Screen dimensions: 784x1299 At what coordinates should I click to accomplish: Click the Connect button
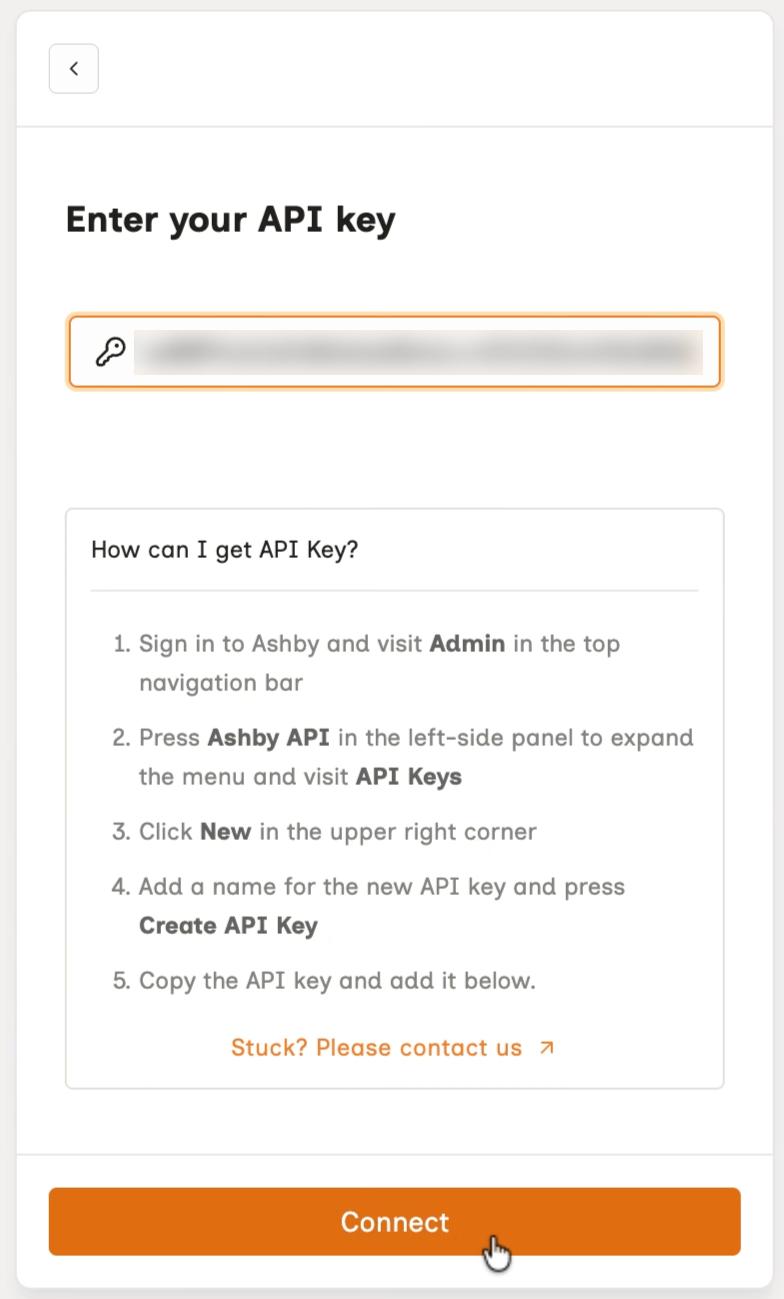coord(394,1222)
